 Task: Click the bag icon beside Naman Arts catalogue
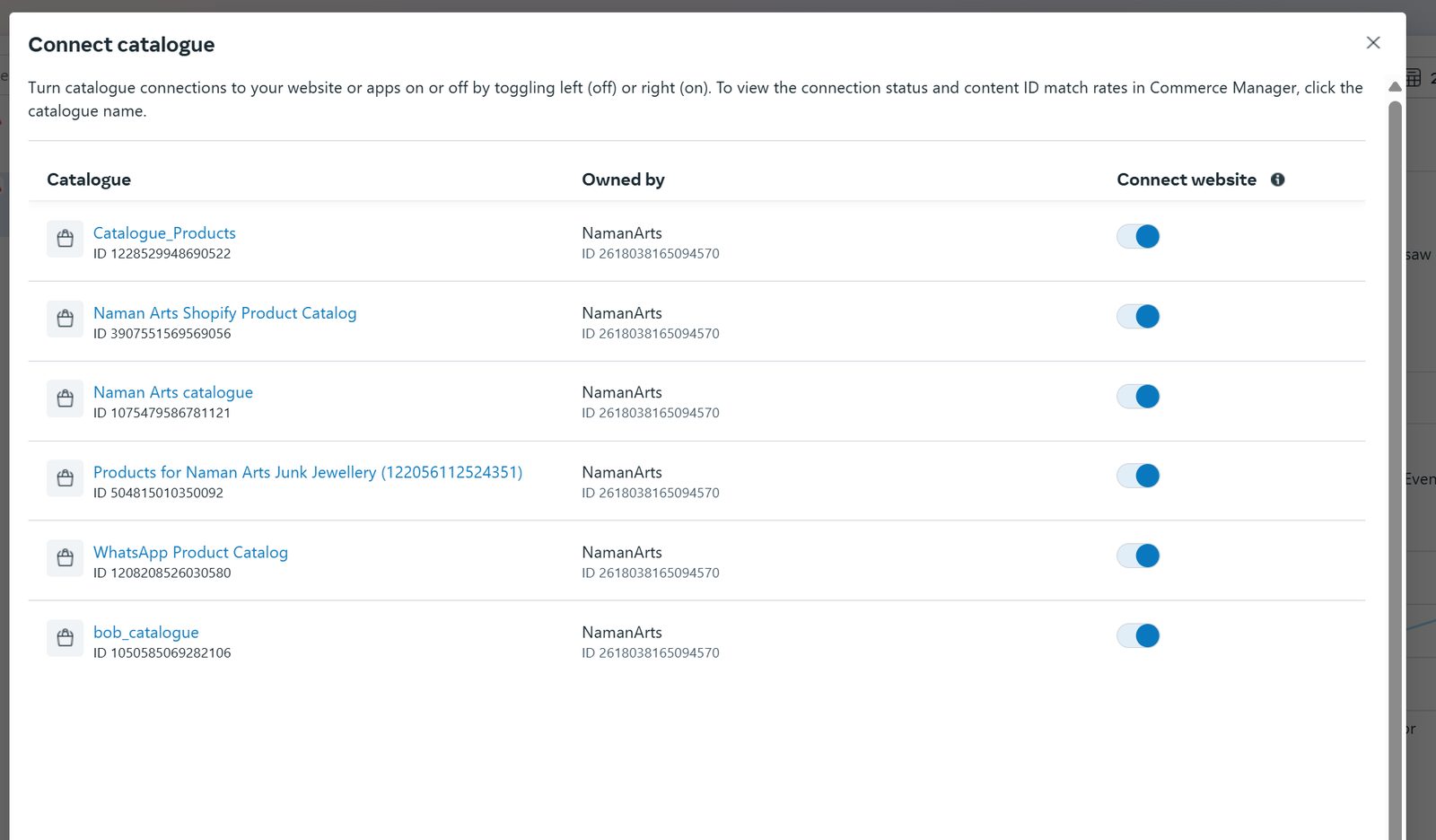point(65,398)
